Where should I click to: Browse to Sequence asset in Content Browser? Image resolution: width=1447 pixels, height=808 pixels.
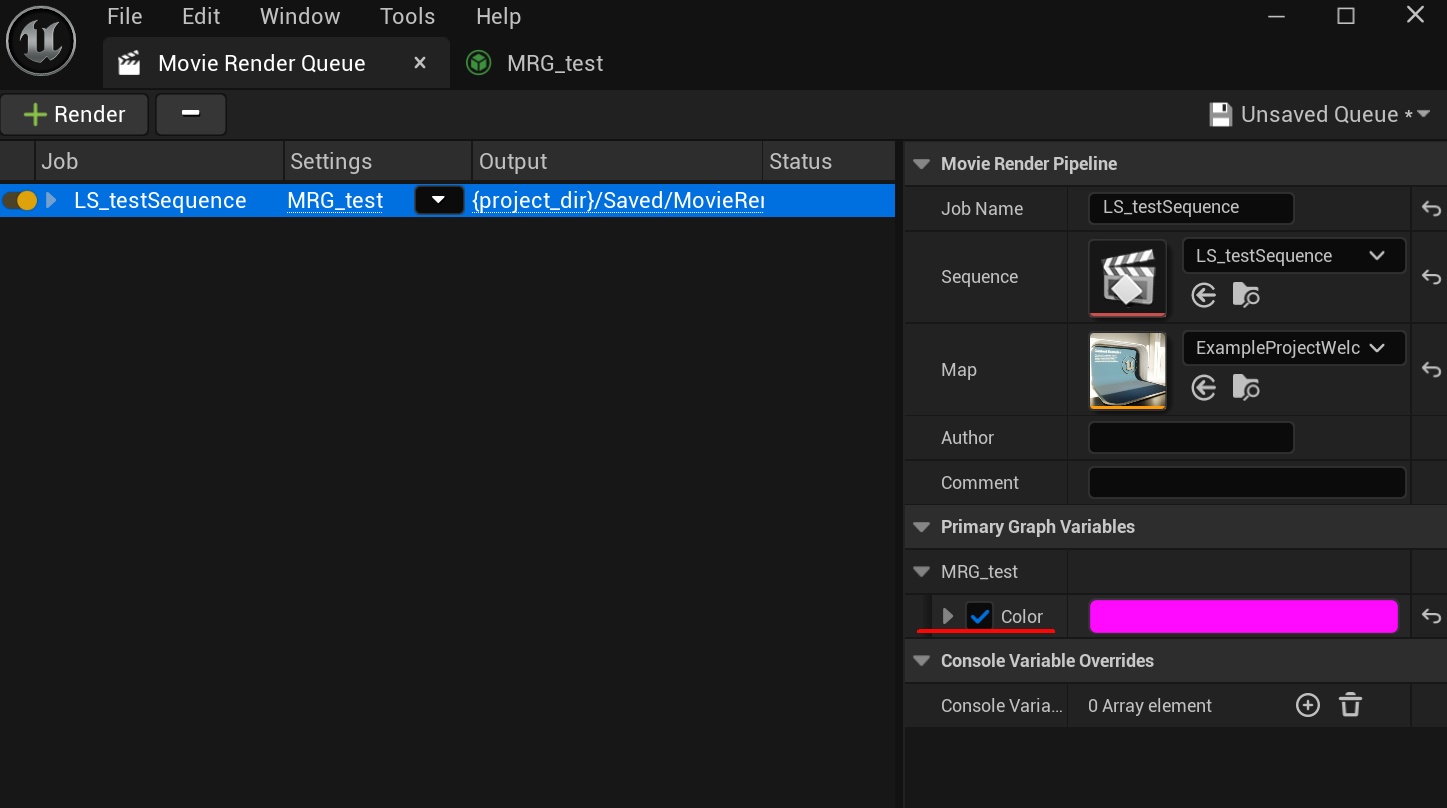click(1246, 295)
